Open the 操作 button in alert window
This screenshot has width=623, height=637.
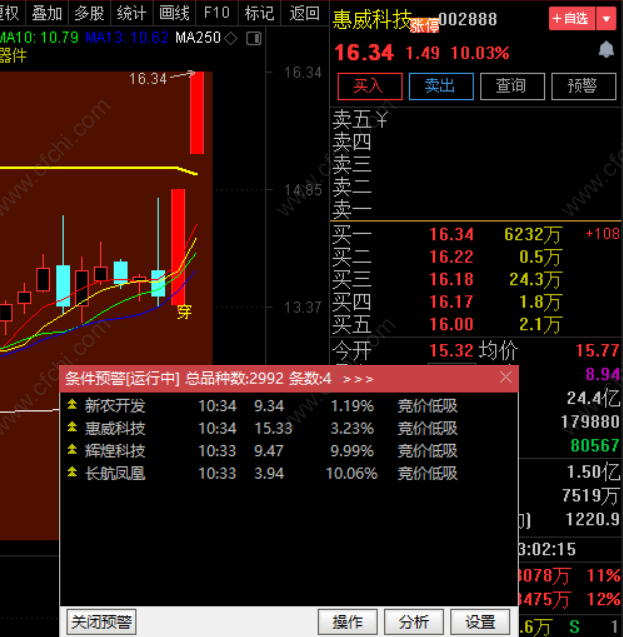coord(348,622)
